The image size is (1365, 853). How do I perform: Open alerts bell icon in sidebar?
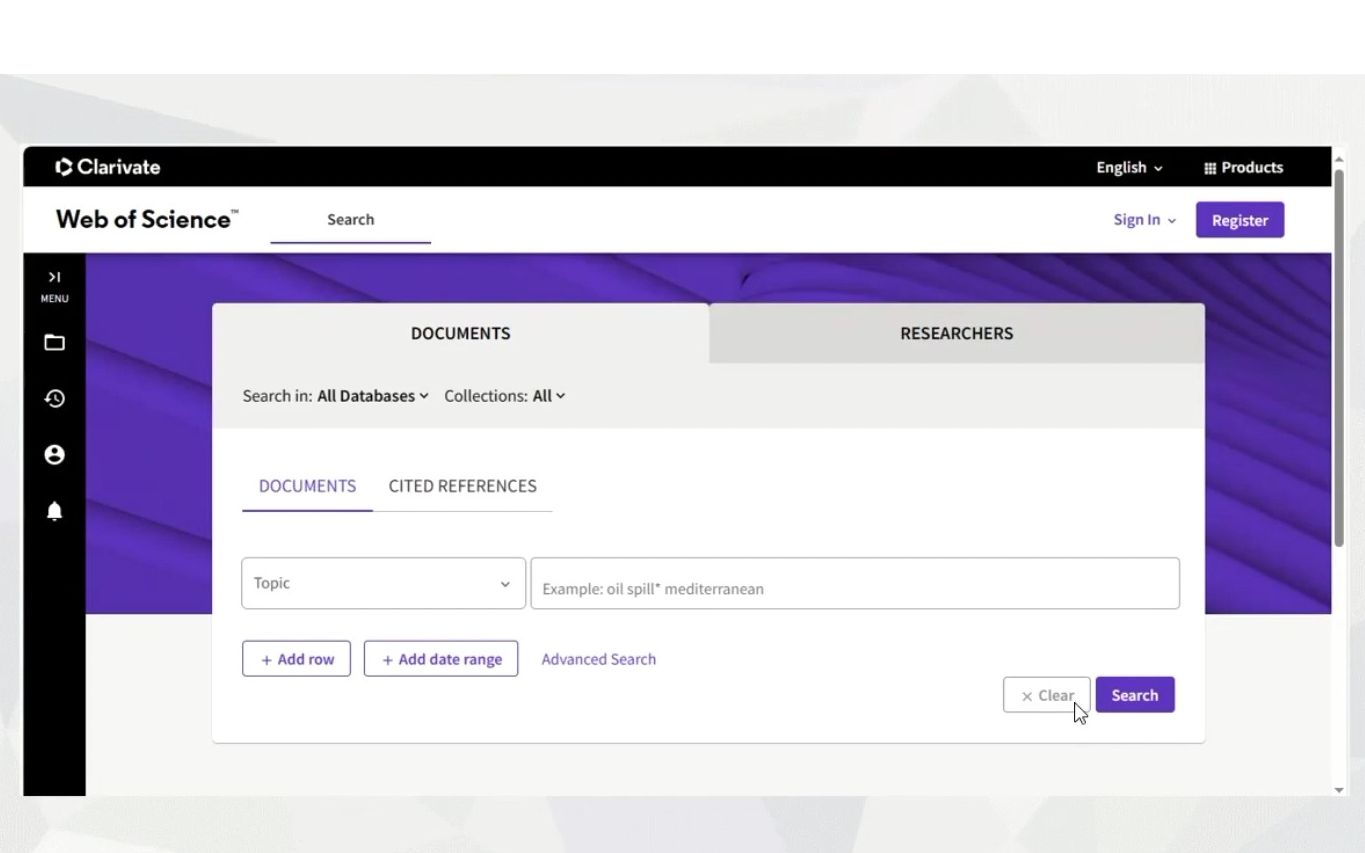[x=54, y=511]
